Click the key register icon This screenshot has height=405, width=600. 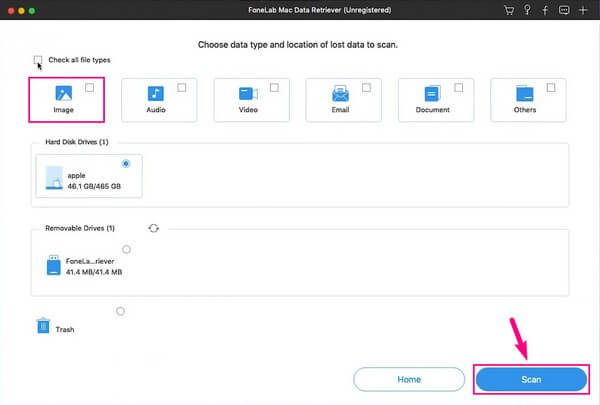tap(527, 10)
